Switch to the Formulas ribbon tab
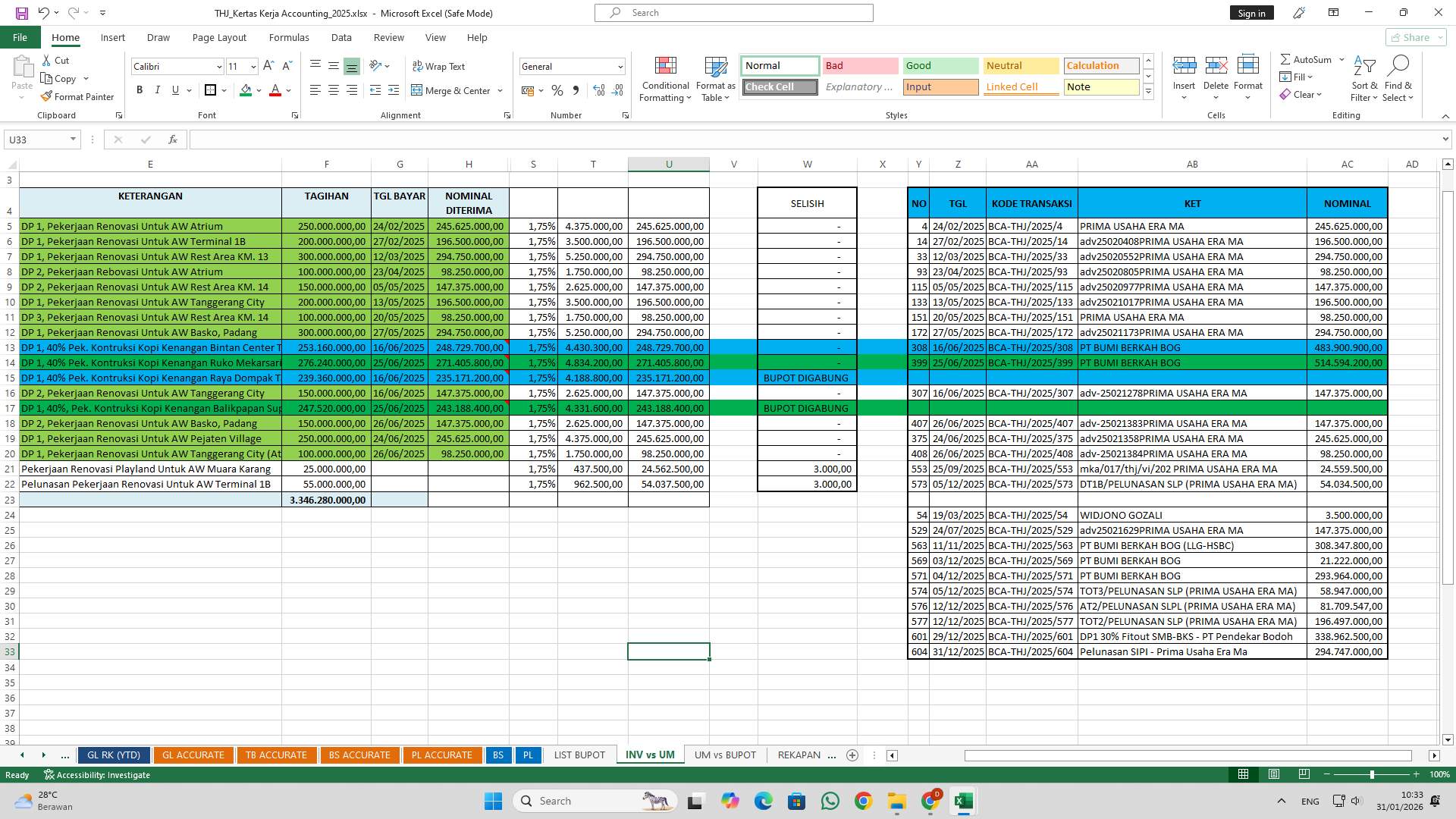Image resolution: width=1456 pixels, height=819 pixels. 289,37
